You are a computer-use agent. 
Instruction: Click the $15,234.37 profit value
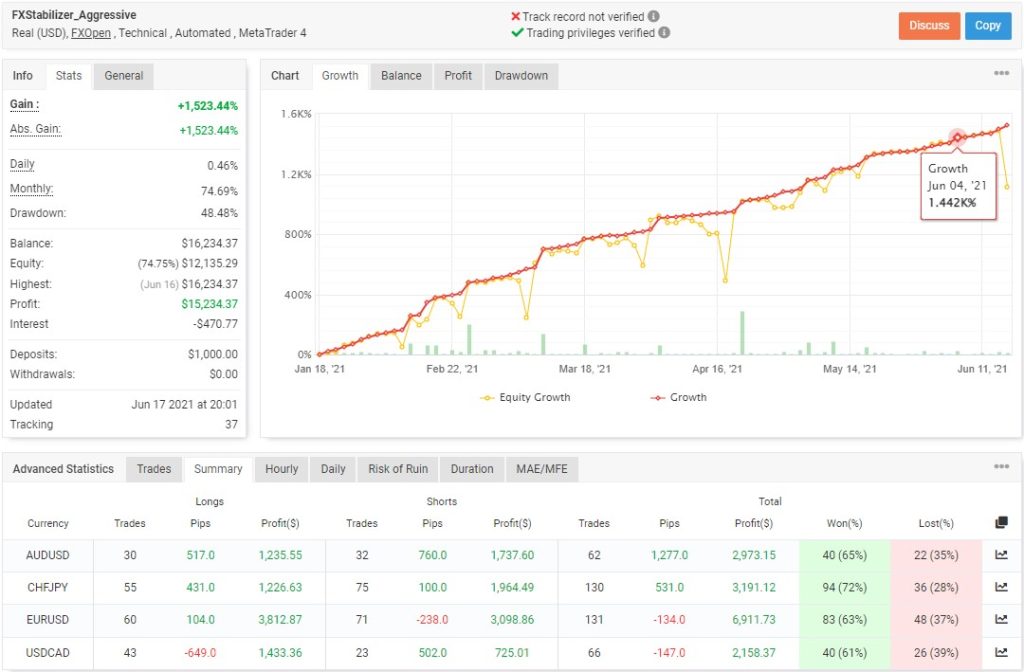[x=210, y=304]
